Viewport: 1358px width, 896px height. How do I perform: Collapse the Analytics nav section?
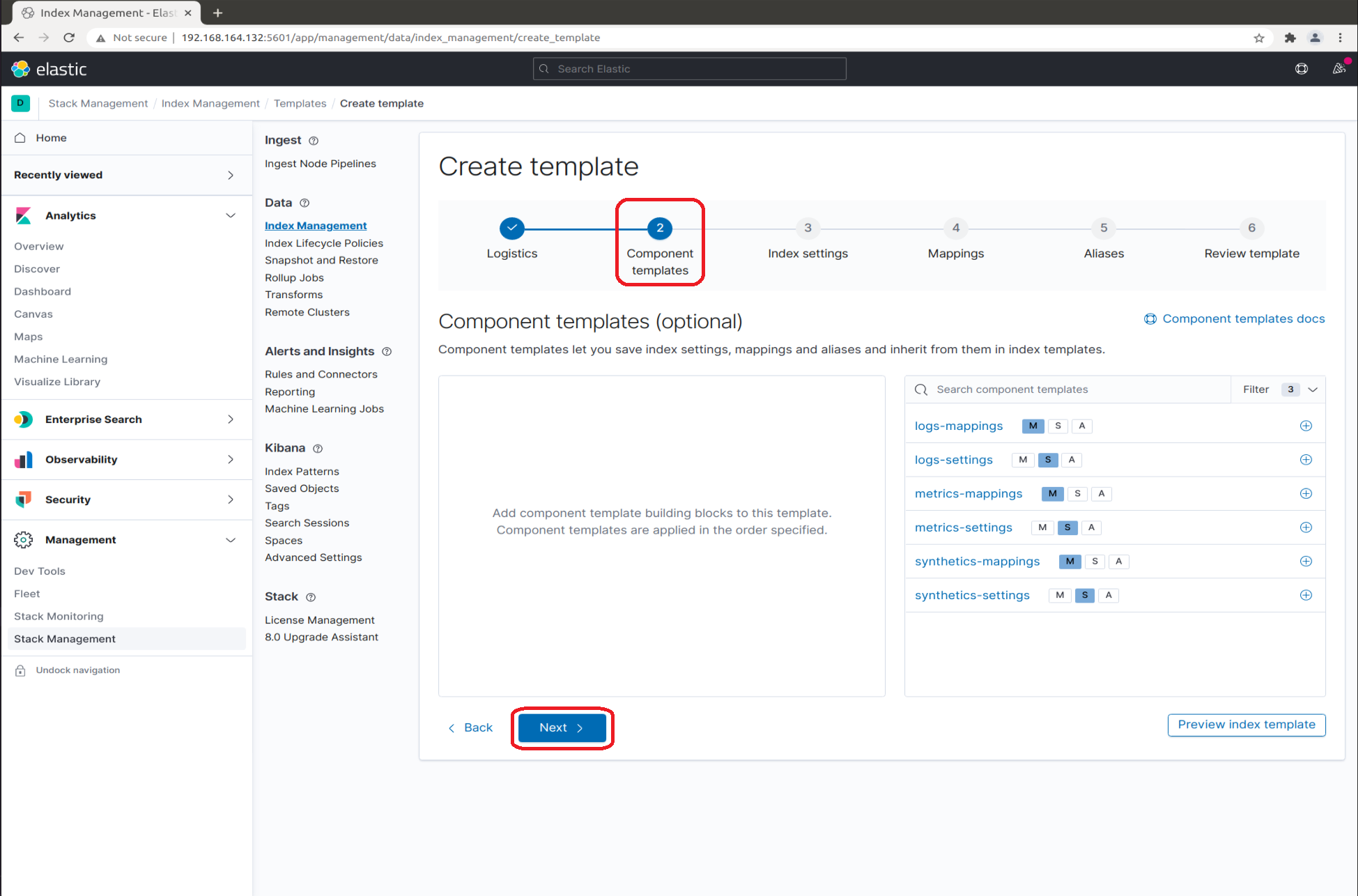[231, 216]
